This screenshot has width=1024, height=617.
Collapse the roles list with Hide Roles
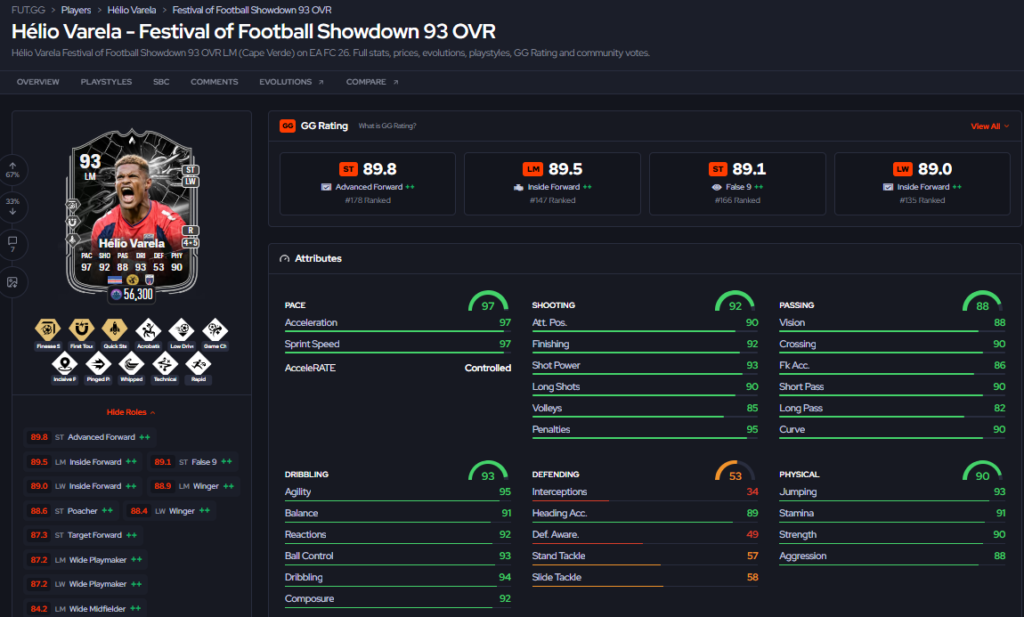coord(131,412)
